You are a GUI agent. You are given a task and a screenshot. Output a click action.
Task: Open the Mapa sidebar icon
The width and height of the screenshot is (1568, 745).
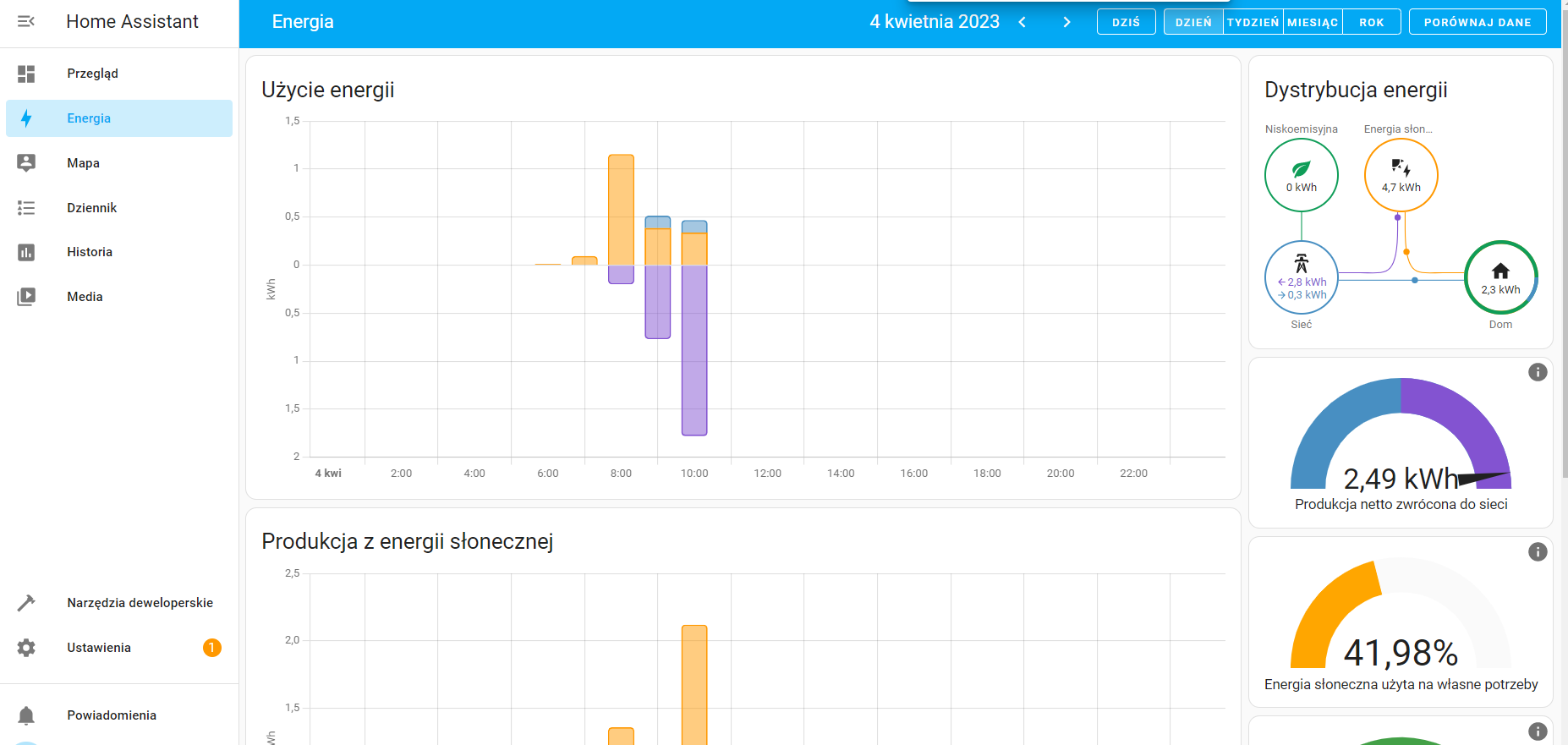(x=26, y=163)
